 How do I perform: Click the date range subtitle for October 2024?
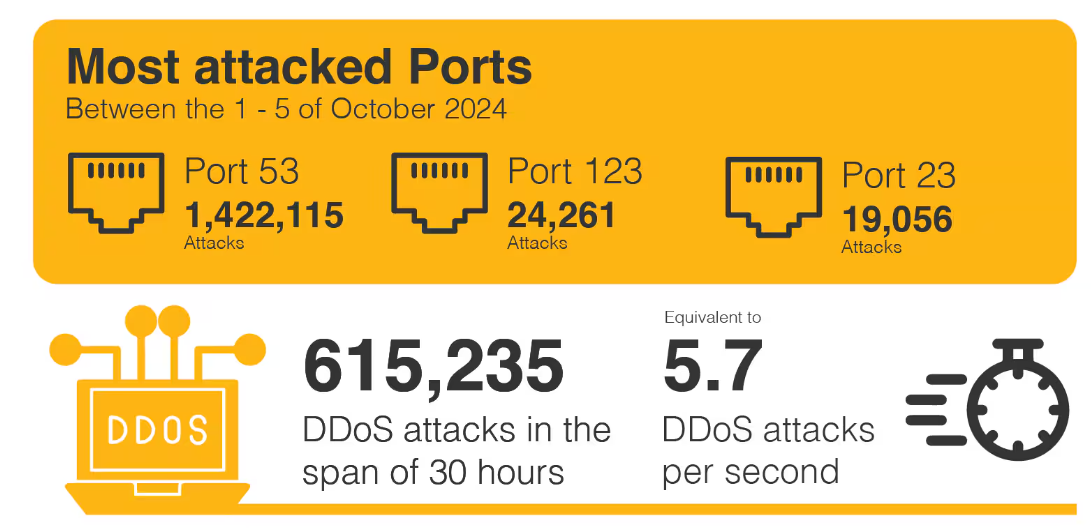point(286,108)
